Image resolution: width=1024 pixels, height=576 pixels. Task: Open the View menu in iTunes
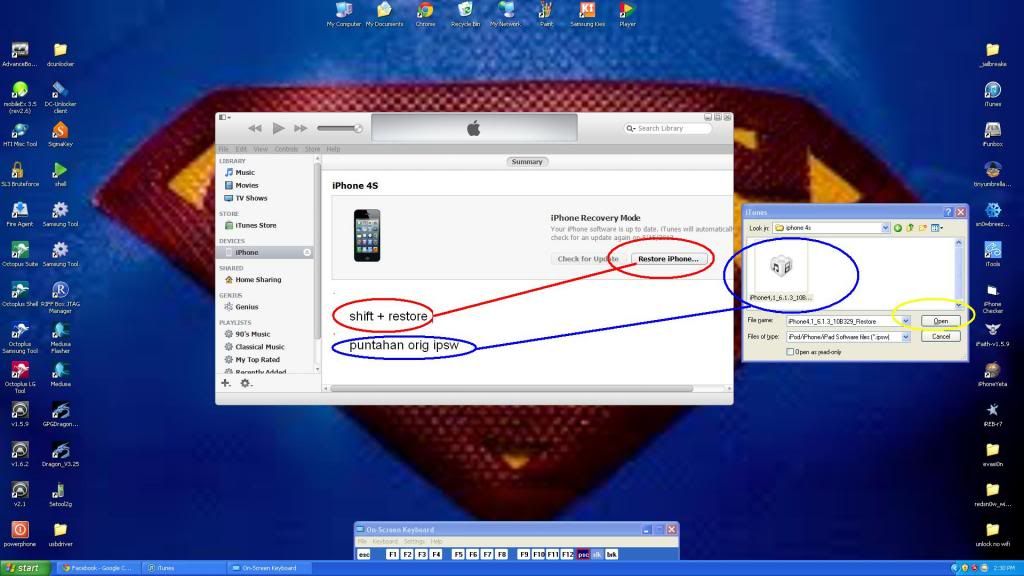click(x=261, y=149)
